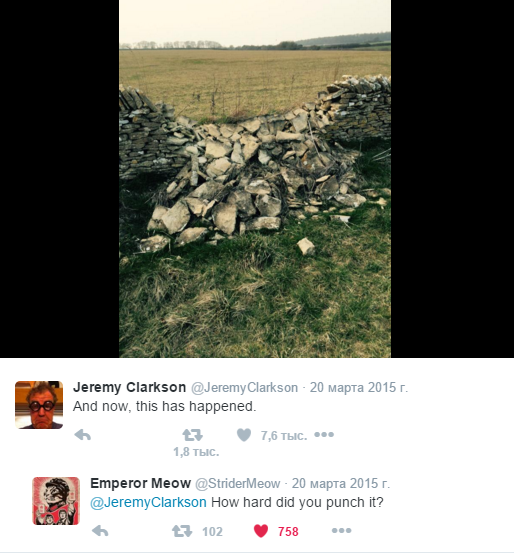Open the @JeremyClarkson handle beside the name
Viewport: 514px width, 554px height.
coord(244,388)
